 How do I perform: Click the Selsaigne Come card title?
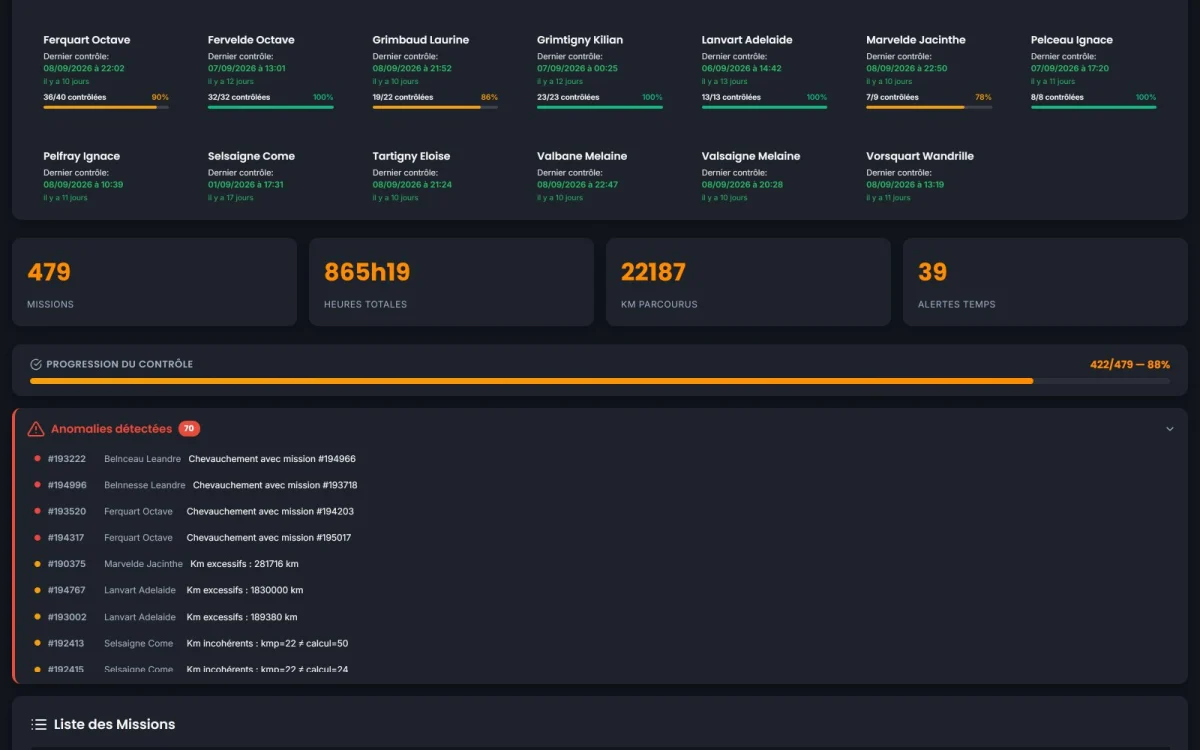251,156
